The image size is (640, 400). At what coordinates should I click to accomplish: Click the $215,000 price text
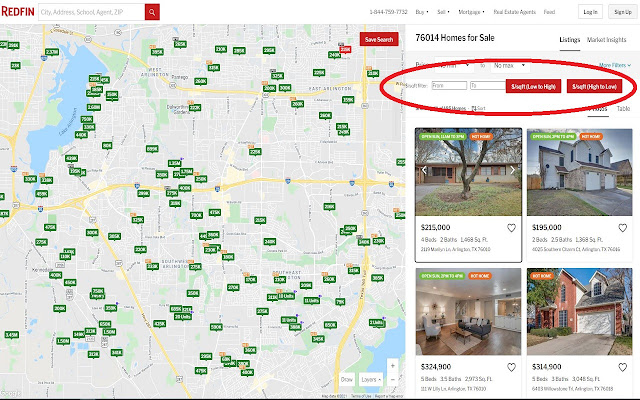[435, 227]
